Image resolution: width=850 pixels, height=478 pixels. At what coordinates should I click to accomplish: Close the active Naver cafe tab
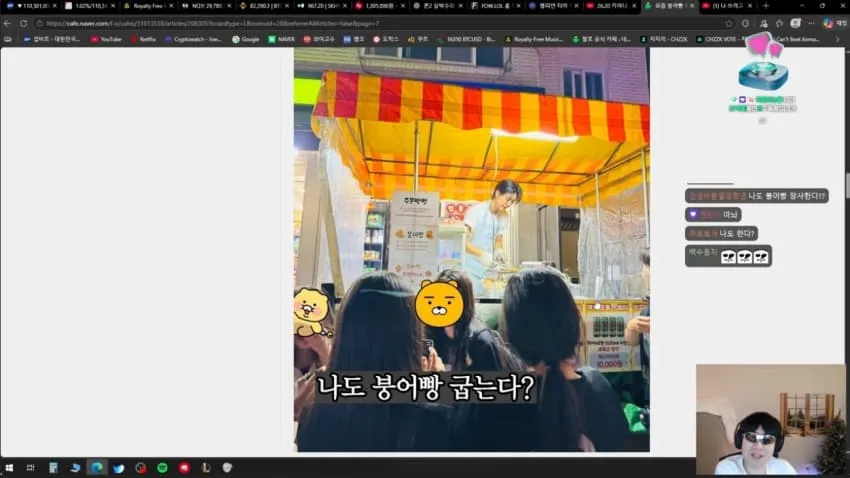[x=692, y=6]
